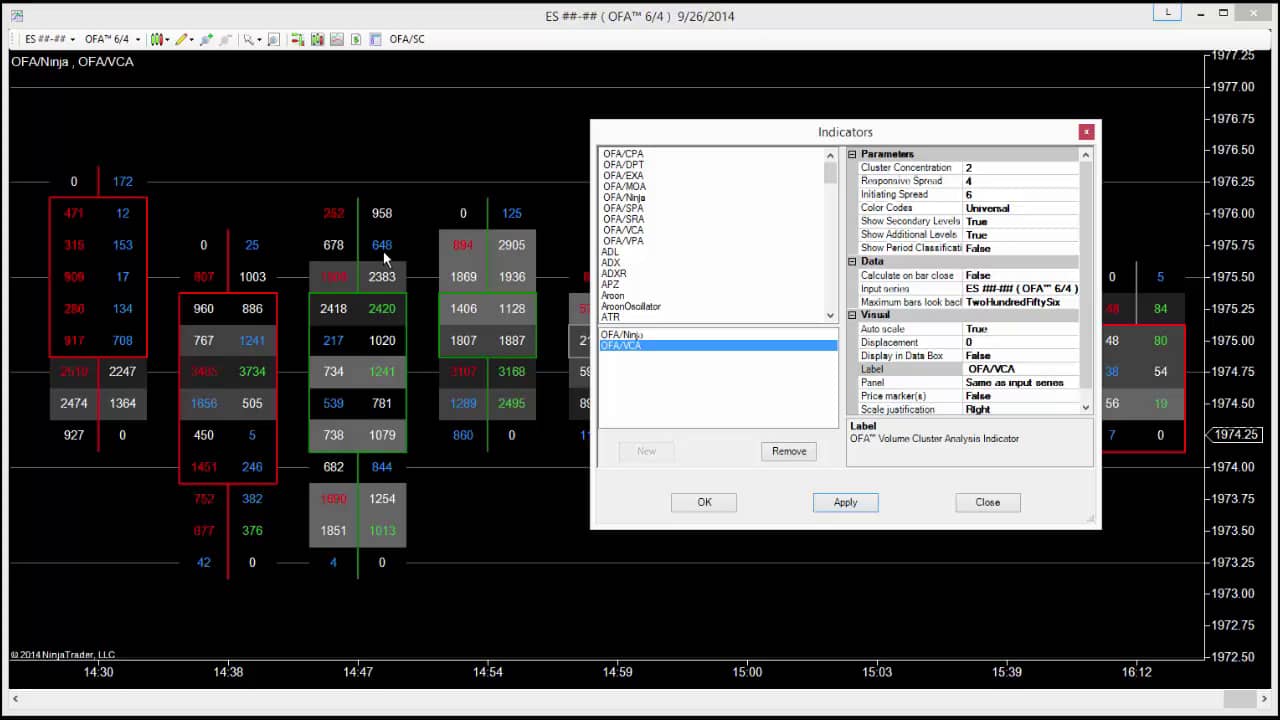Edit the Label OFA/VCA field
Screen dimensions: 1280x720
[1020, 369]
